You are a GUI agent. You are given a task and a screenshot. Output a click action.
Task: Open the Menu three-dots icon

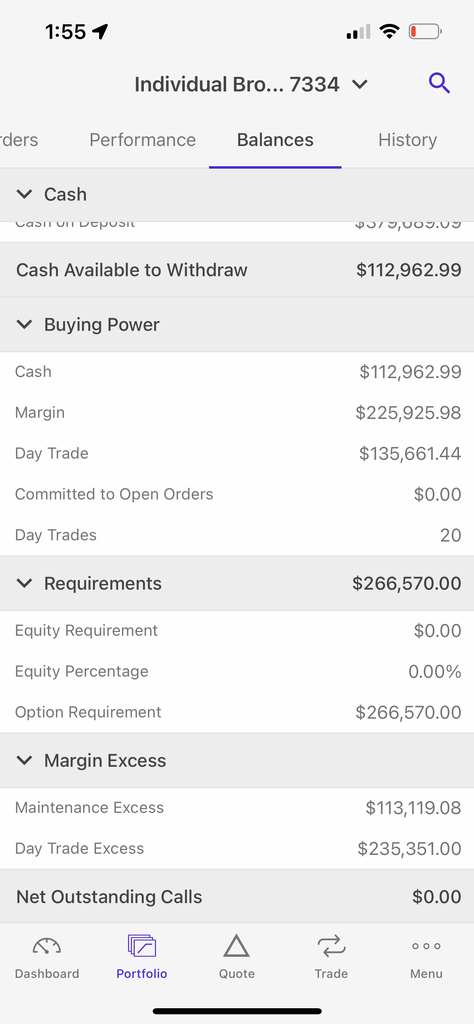point(426,946)
